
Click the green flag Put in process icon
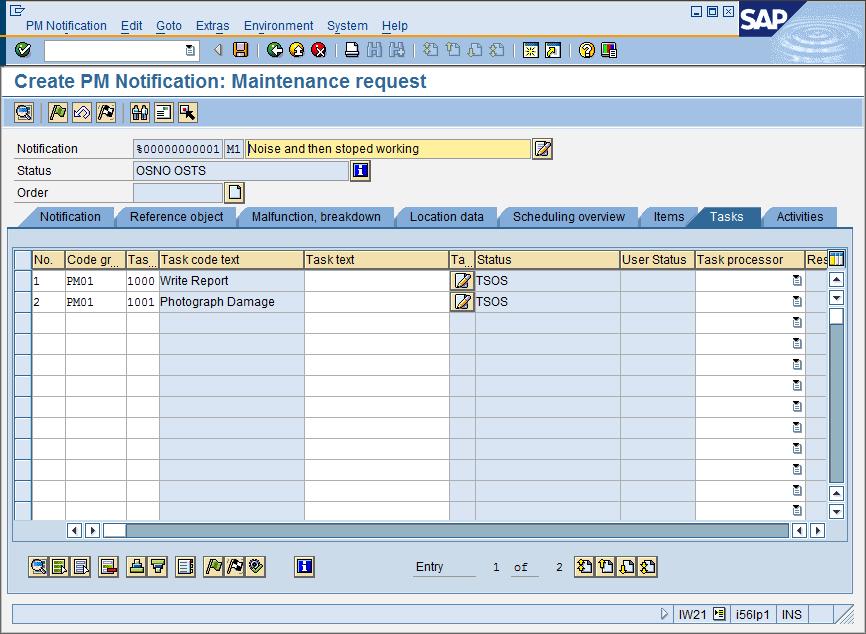tap(57, 113)
